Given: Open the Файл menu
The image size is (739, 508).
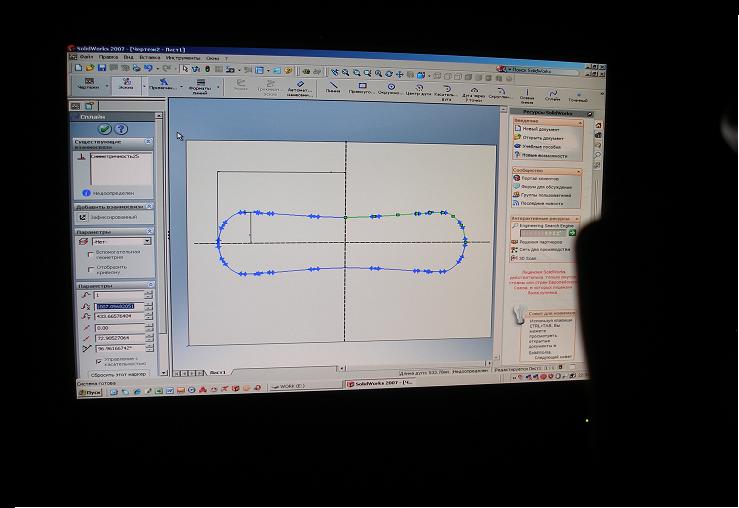Looking at the screenshot, I should (x=86, y=57).
